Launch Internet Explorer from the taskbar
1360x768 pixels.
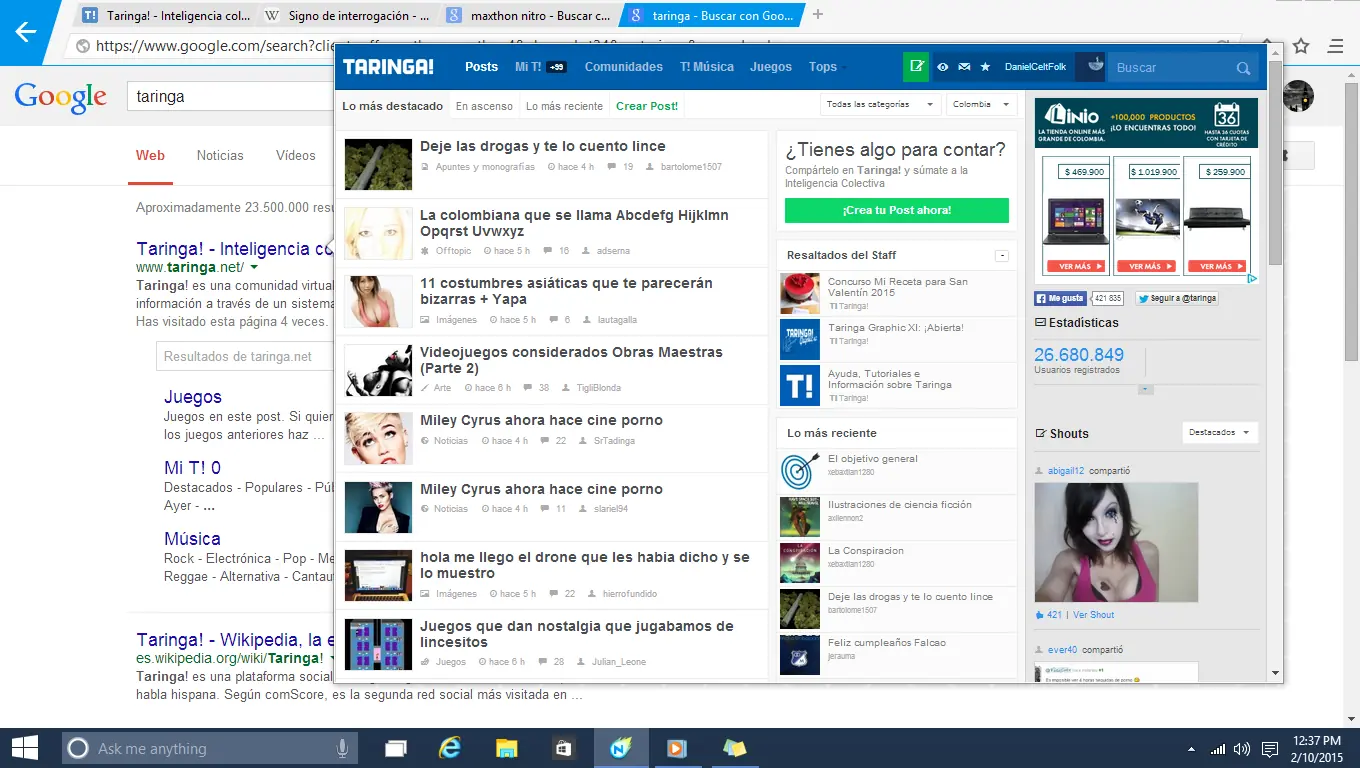pos(450,748)
